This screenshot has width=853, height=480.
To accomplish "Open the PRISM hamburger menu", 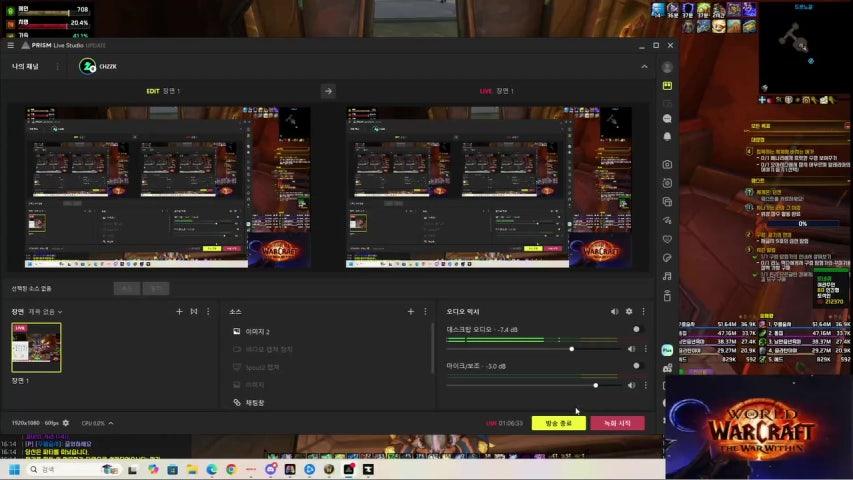I will click(10, 45).
